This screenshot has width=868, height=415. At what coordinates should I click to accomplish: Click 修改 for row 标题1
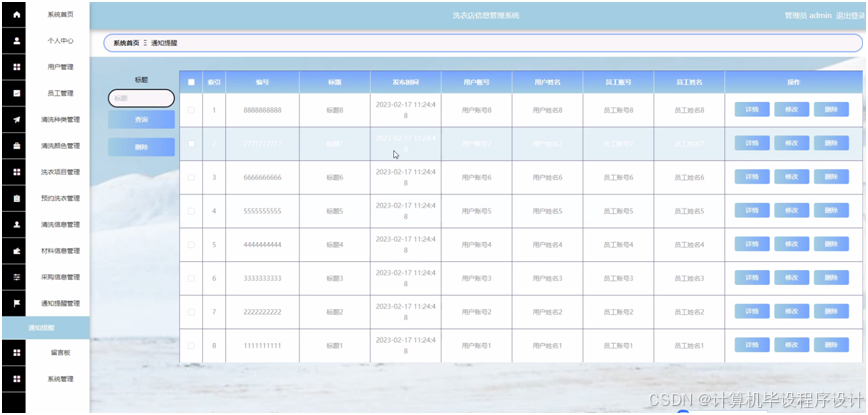pyautogui.click(x=792, y=345)
